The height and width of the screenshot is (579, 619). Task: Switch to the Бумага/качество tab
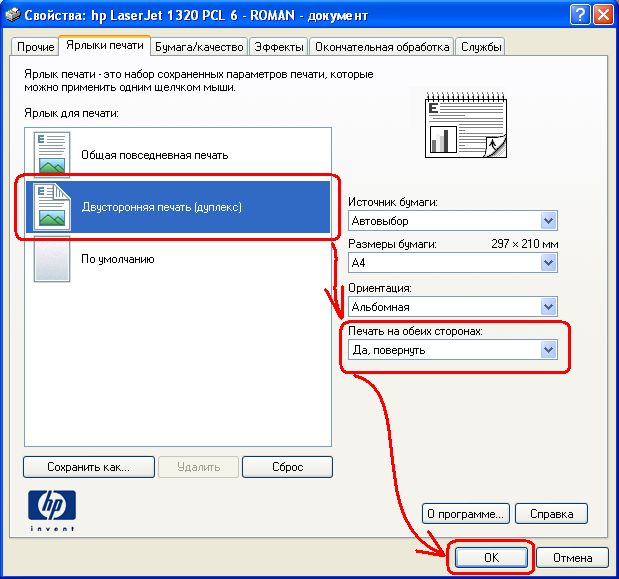click(199, 47)
